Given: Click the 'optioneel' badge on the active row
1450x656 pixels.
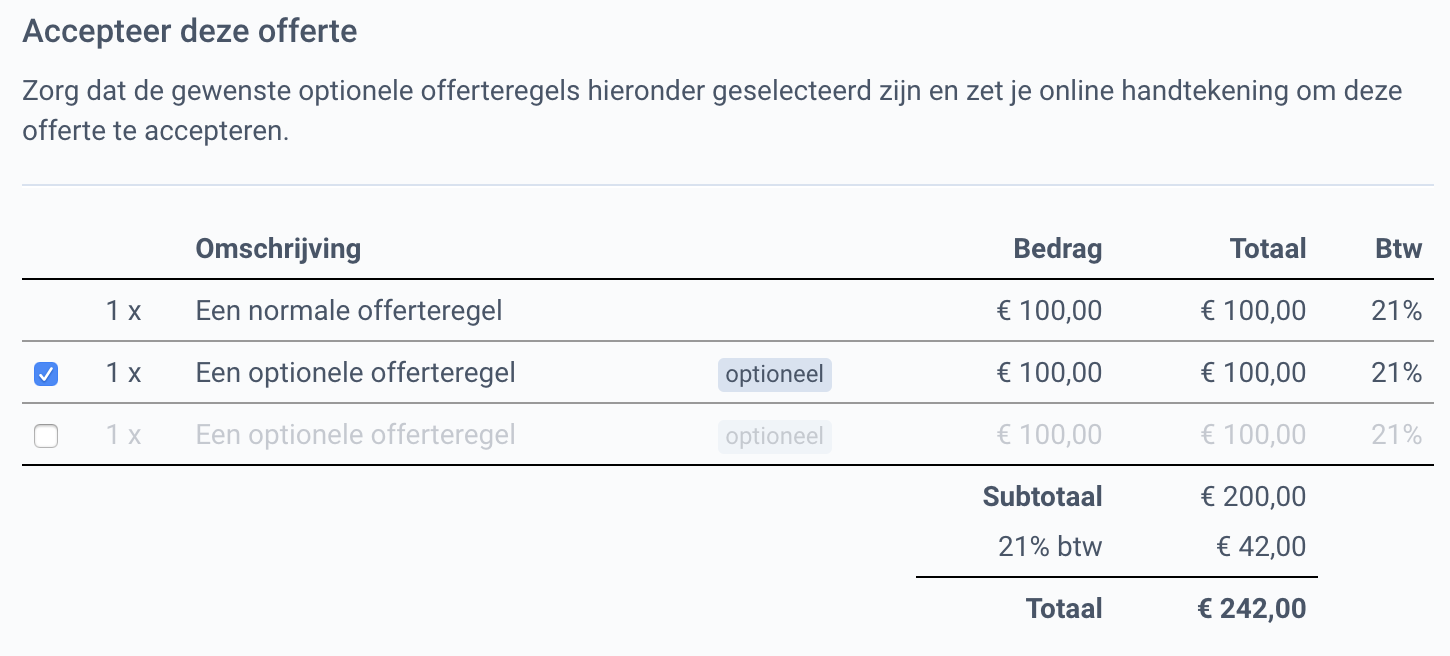Looking at the screenshot, I should point(774,374).
